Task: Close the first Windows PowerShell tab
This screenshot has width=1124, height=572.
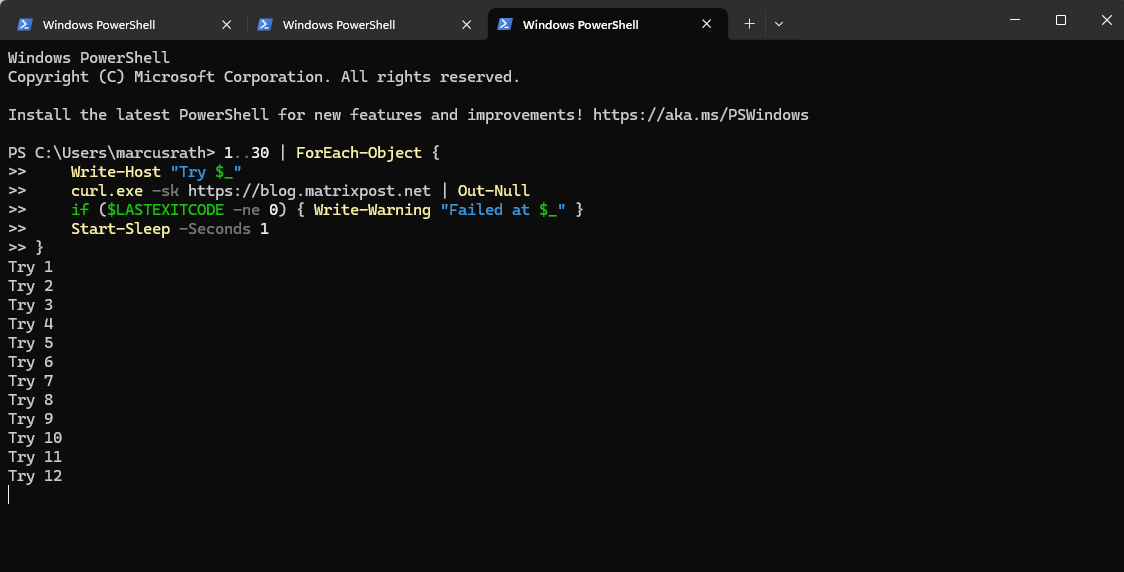Action: coord(227,24)
